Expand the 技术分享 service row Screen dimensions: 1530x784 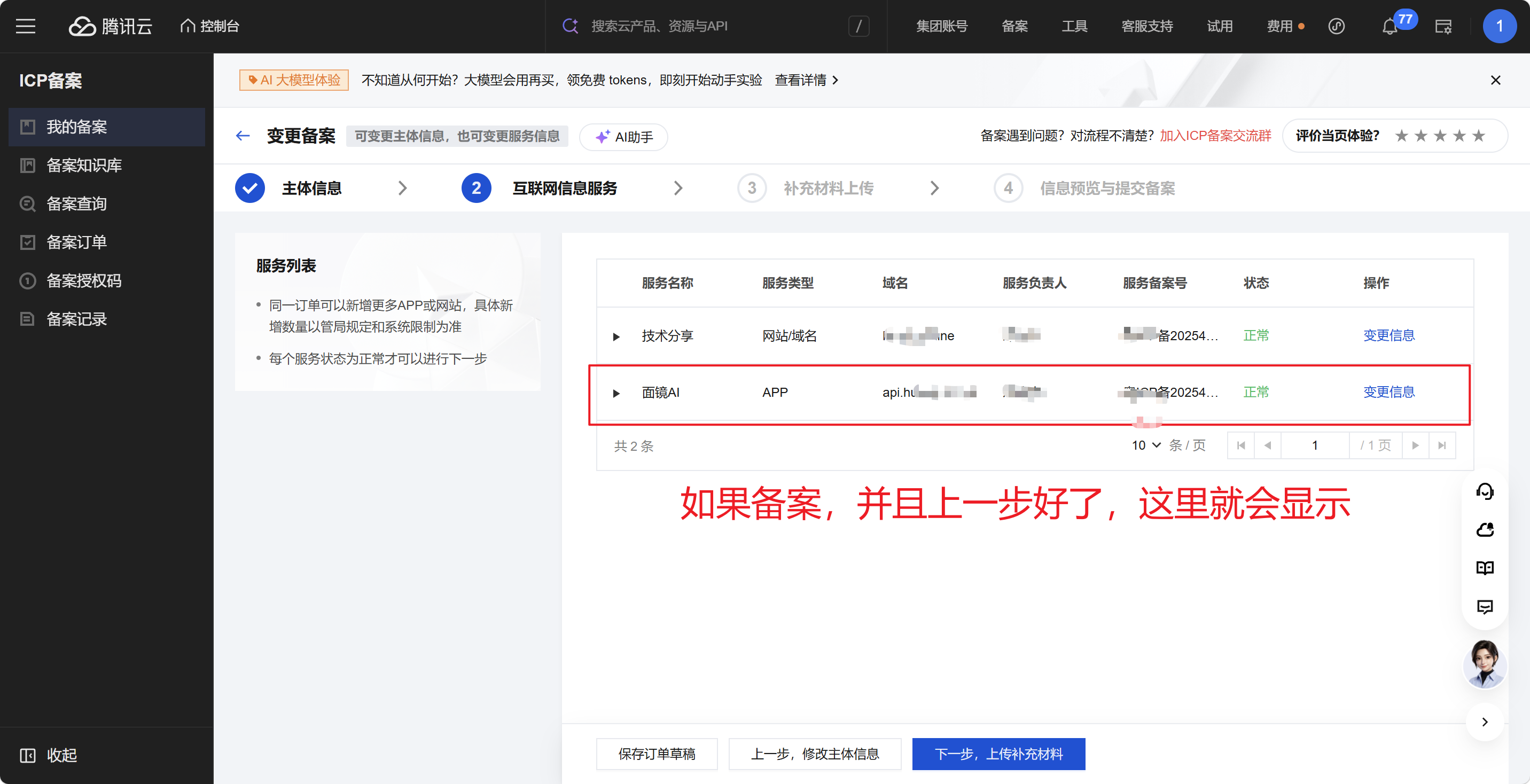tap(616, 337)
